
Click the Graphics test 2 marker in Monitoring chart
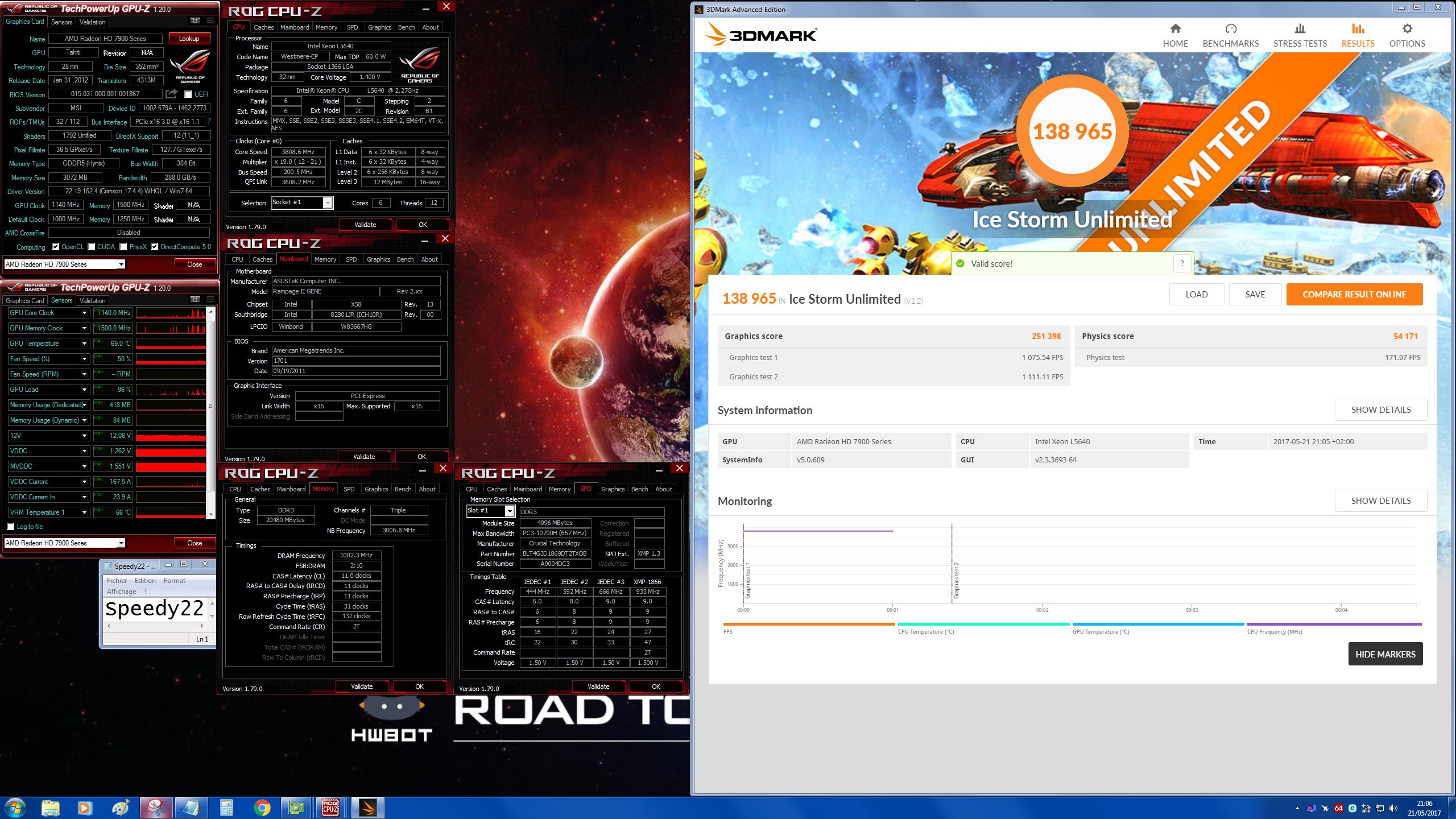(x=957, y=580)
